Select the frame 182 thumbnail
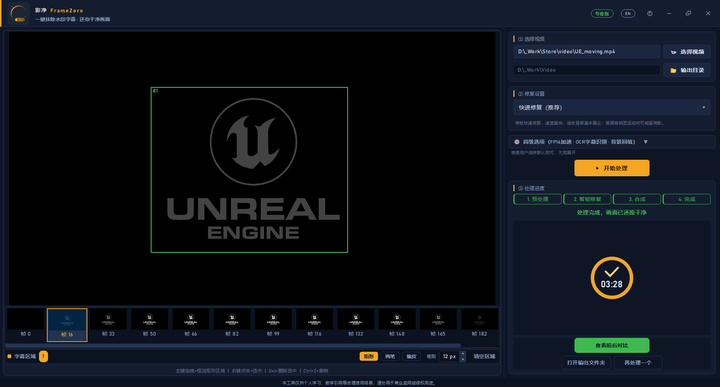The height and width of the screenshot is (387, 720). click(479, 324)
